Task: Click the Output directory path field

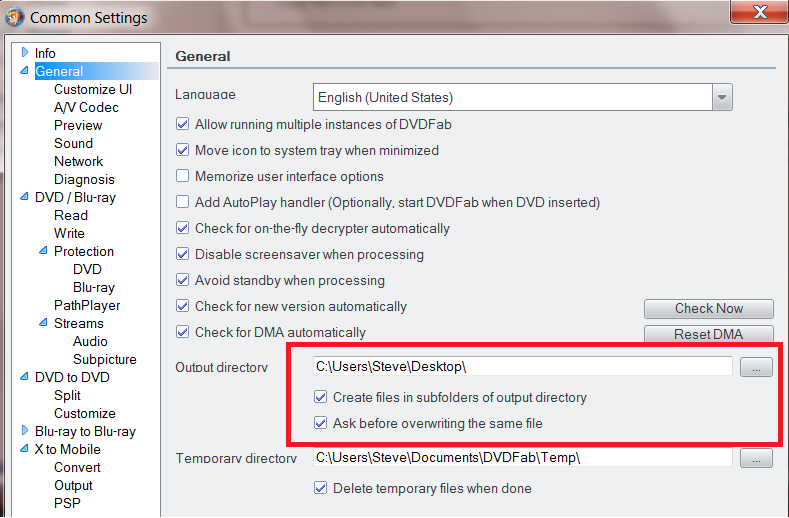Action: [522, 366]
